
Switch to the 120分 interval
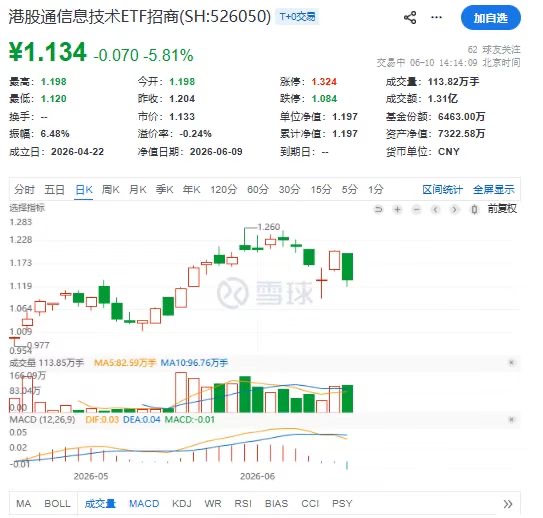click(x=224, y=189)
